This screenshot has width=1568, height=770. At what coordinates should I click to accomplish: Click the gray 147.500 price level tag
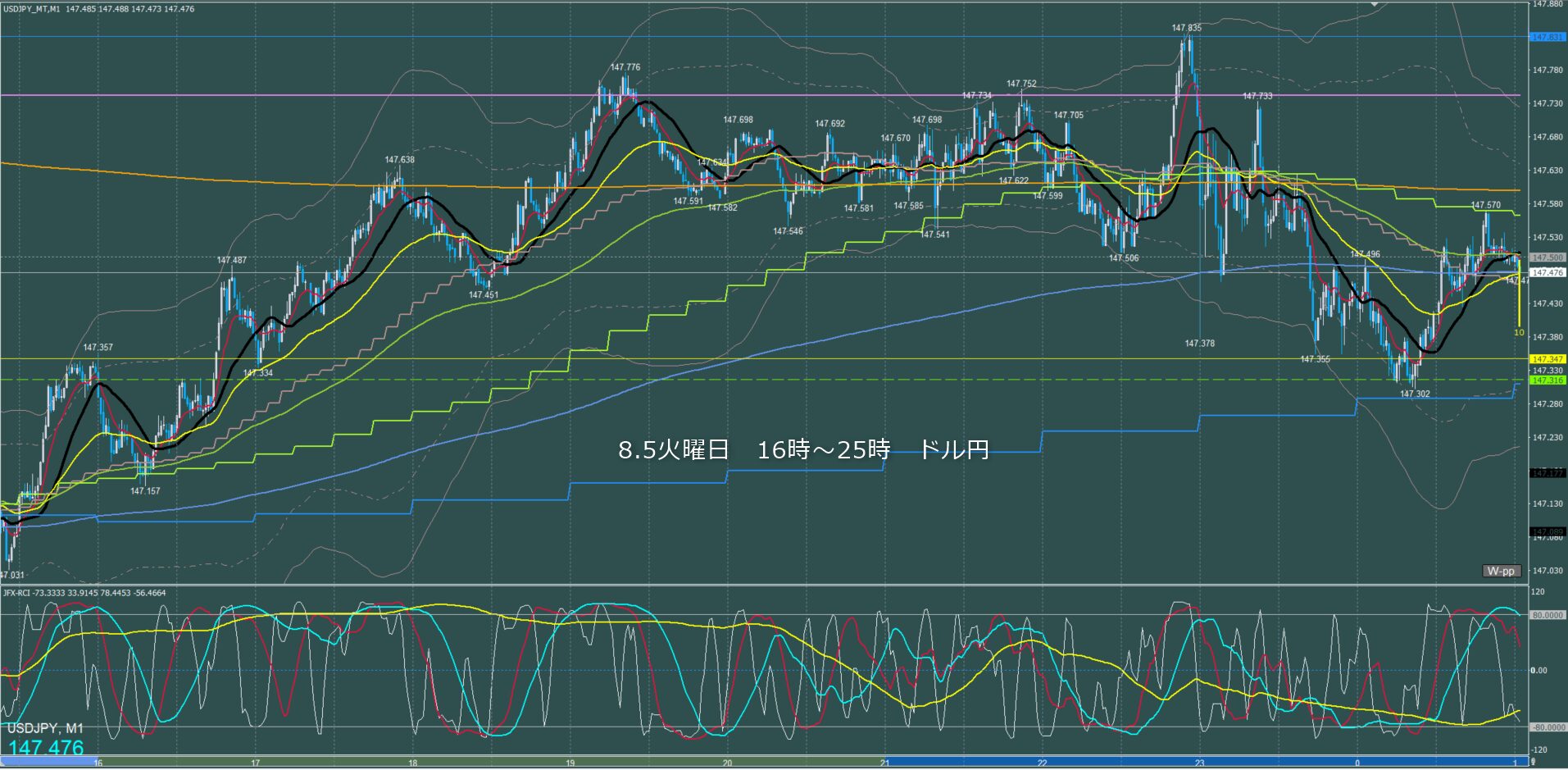tap(1548, 257)
